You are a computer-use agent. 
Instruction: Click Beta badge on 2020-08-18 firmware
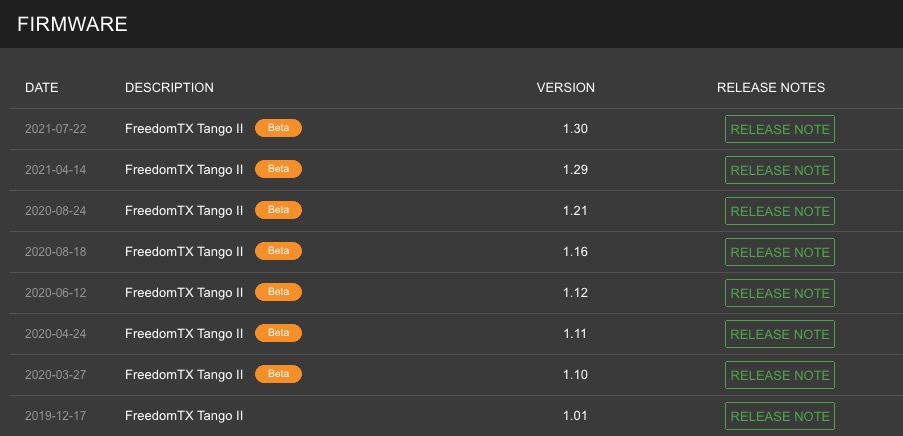point(278,251)
